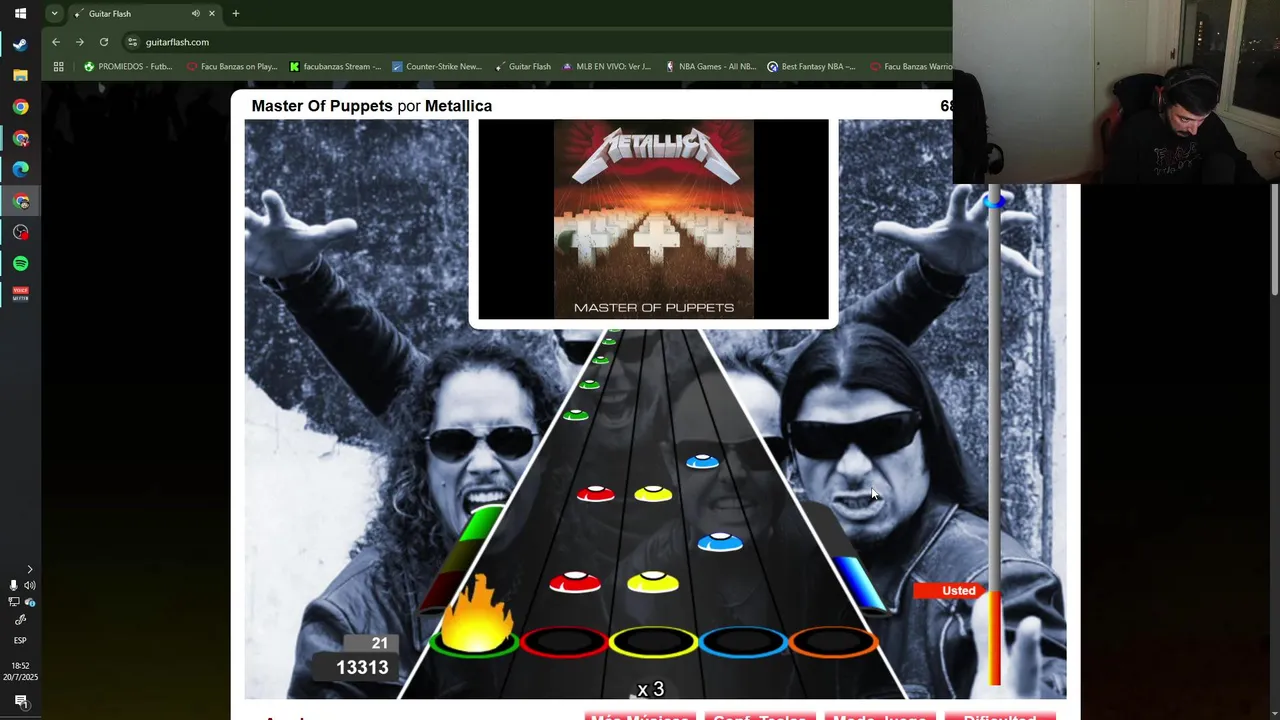Open the system volume control
The width and height of the screenshot is (1280, 720).
(29, 585)
